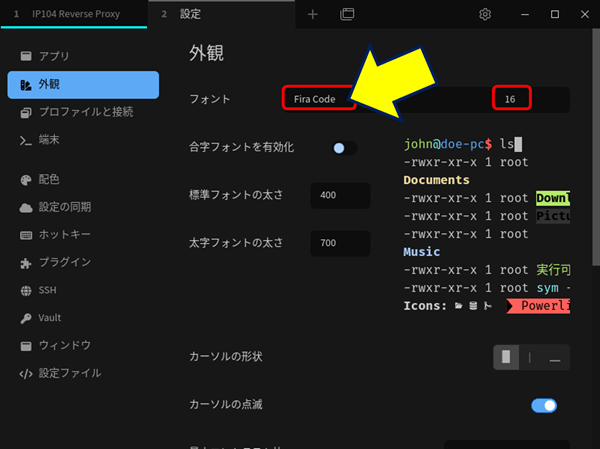This screenshot has width=600, height=449.
Task: Click the 外観 palette icon in sidebar
Action: (26, 85)
